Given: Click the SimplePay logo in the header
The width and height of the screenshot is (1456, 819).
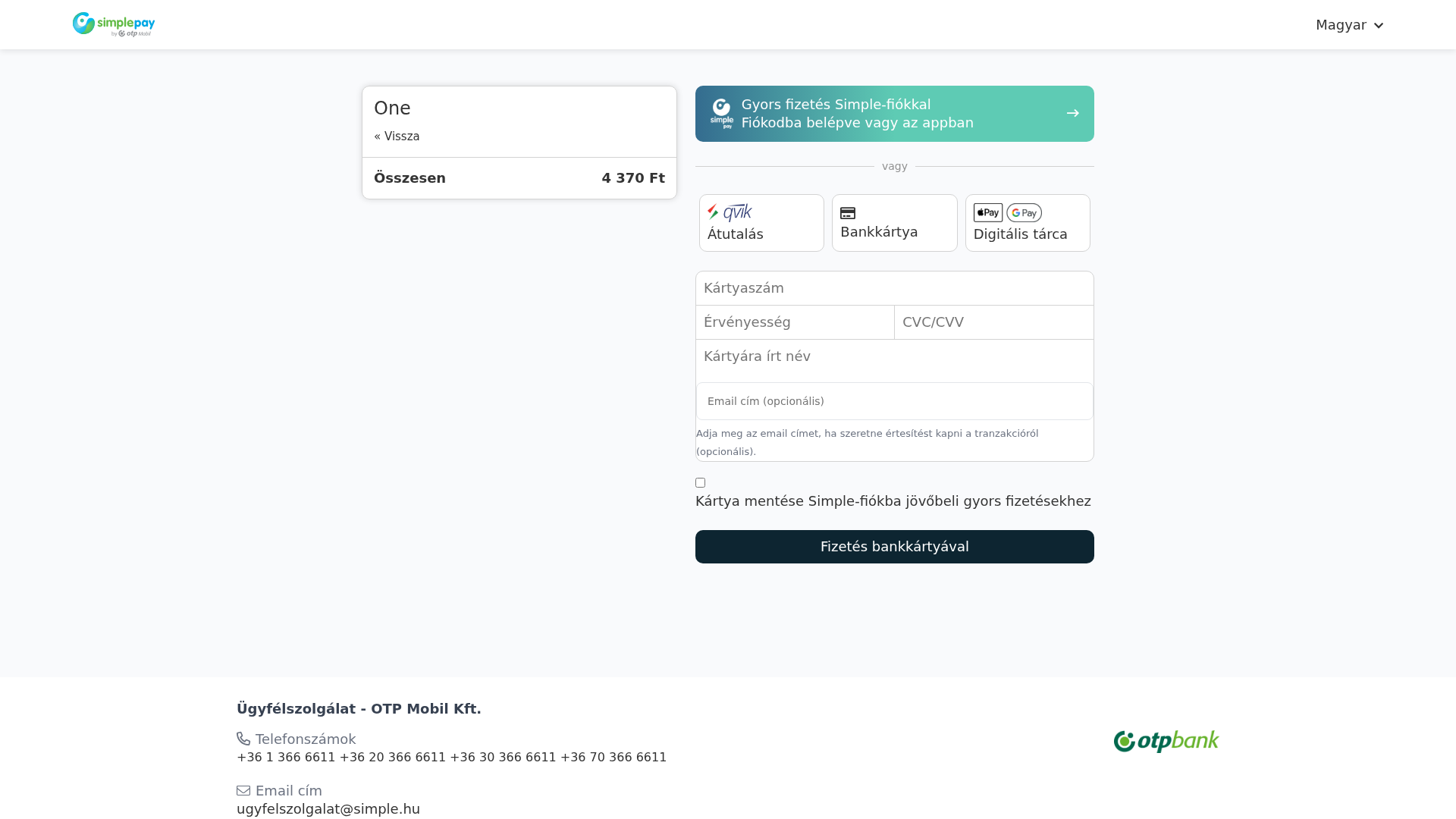Looking at the screenshot, I should coord(113,24).
